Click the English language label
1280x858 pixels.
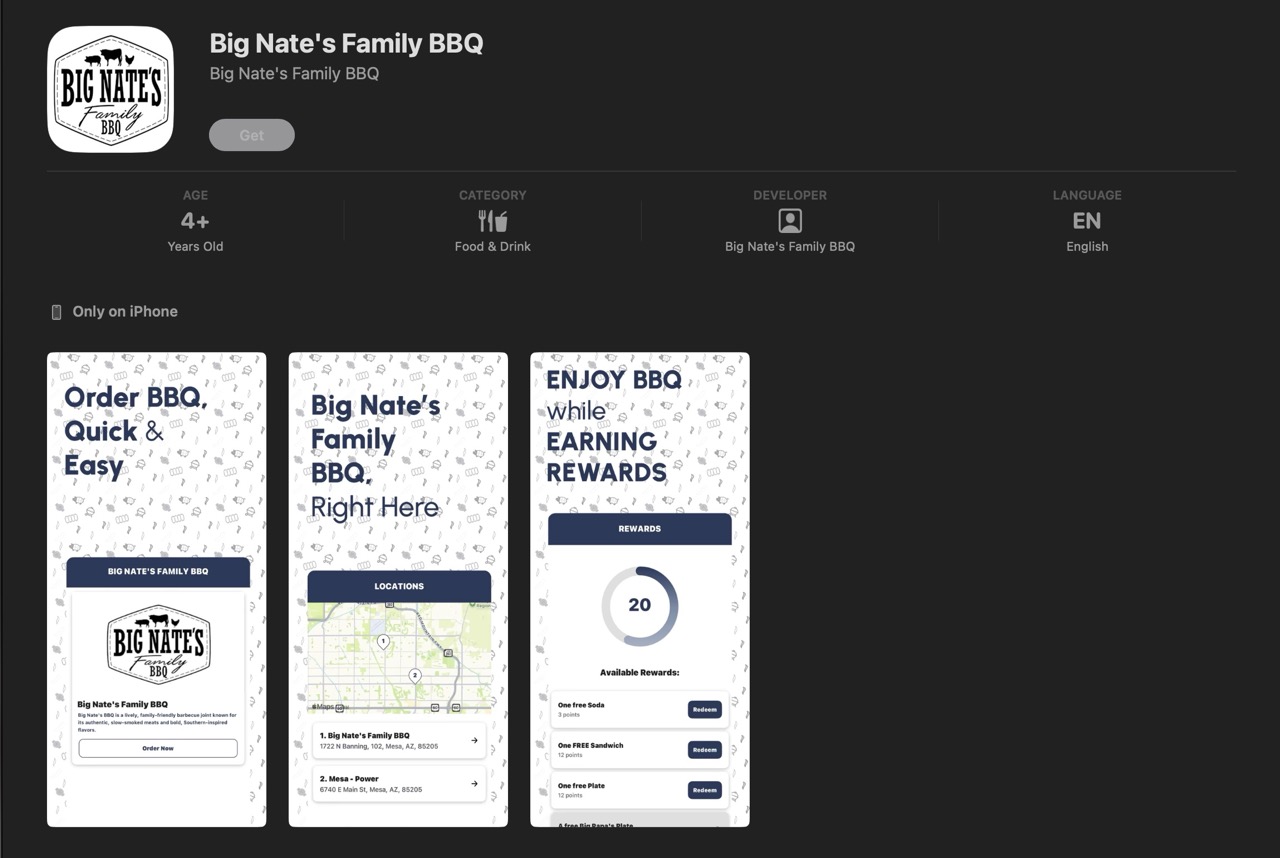pos(1087,246)
